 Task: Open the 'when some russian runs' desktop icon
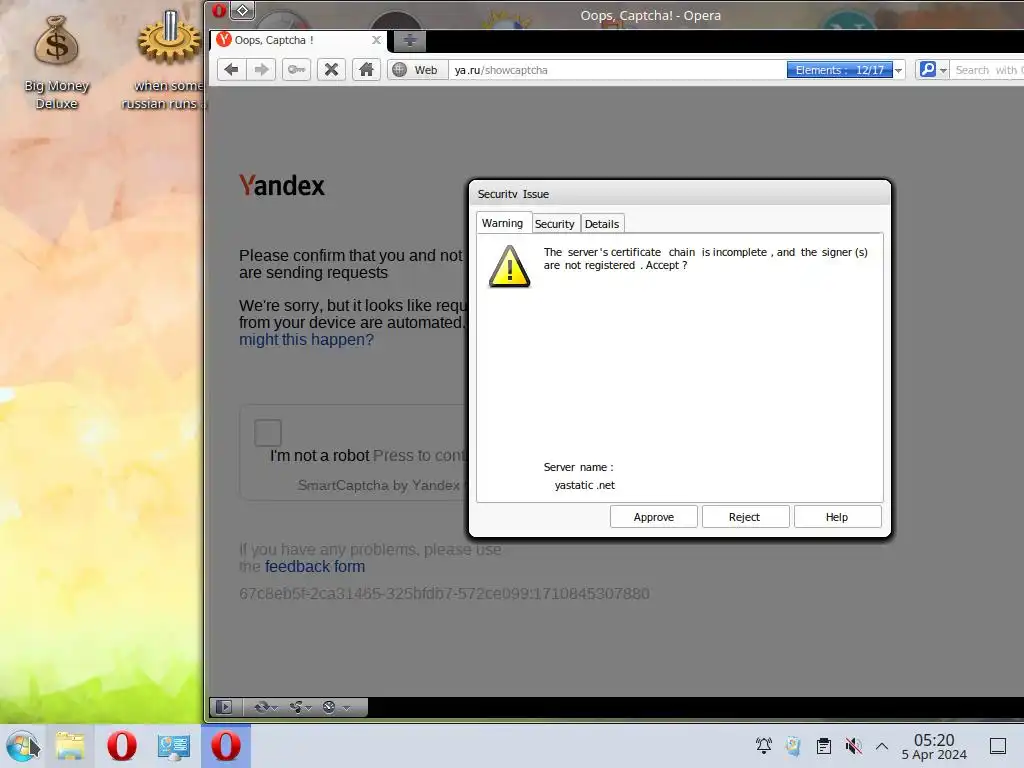(167, 60)
